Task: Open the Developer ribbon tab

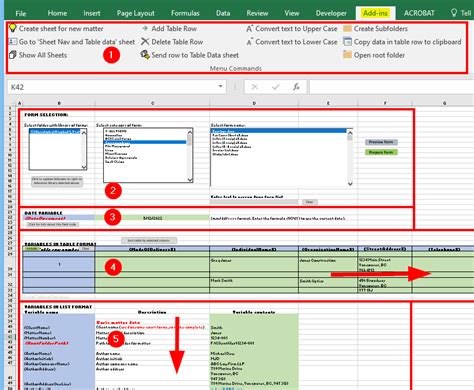Action: [x=331, y=13]
